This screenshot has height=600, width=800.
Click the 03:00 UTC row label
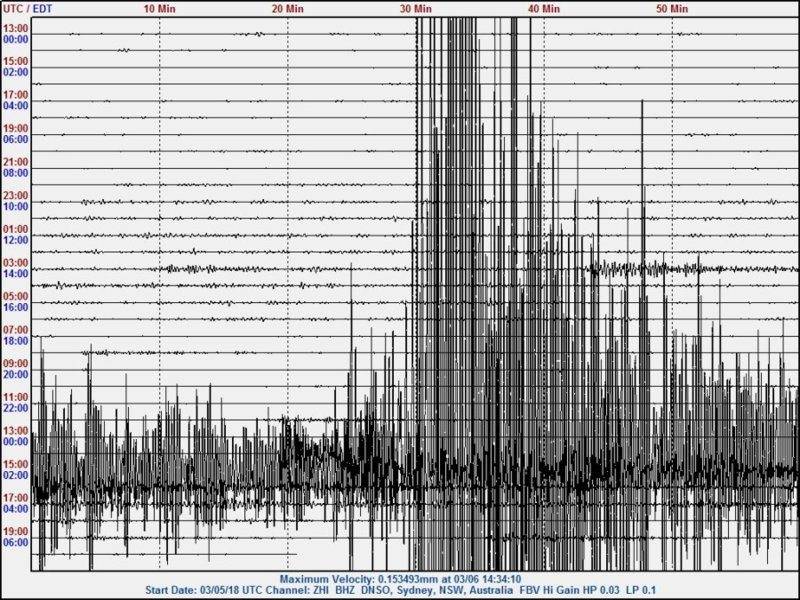click(x=16, y=263)
